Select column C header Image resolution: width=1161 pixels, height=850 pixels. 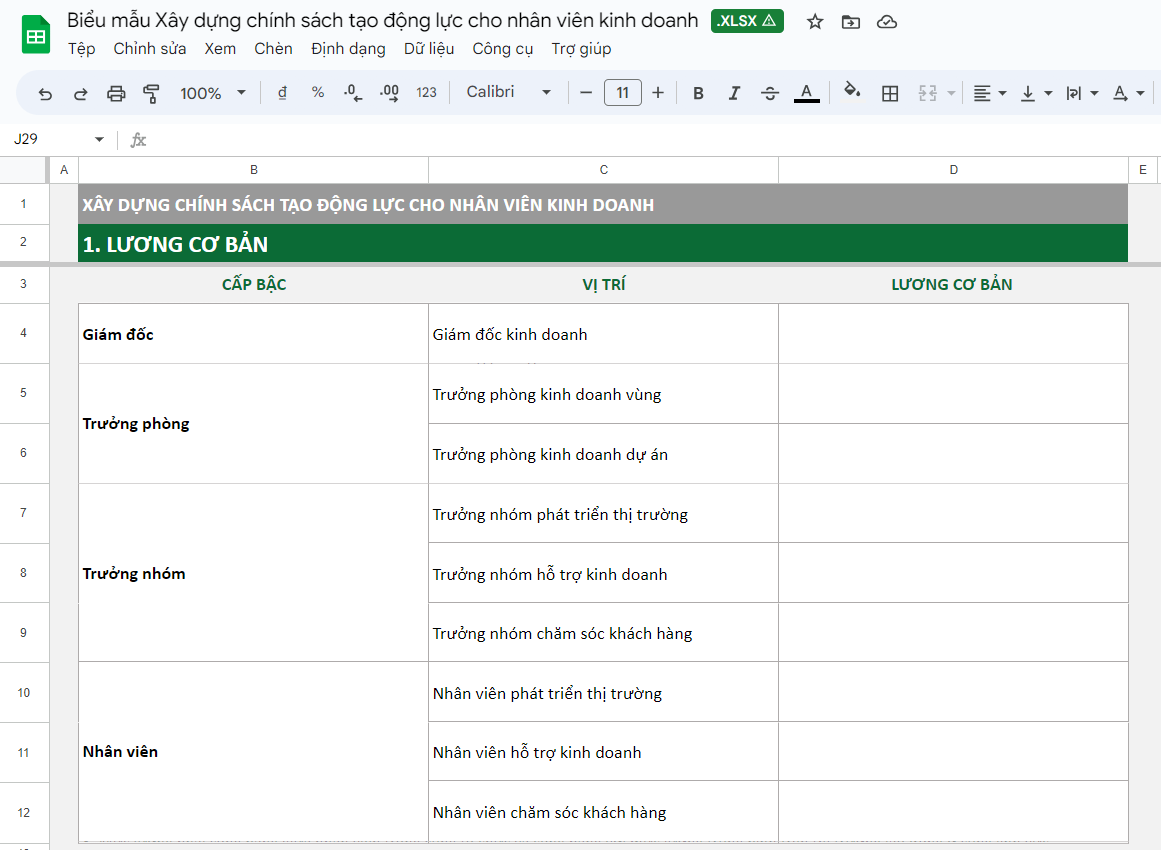coord(603,170)
